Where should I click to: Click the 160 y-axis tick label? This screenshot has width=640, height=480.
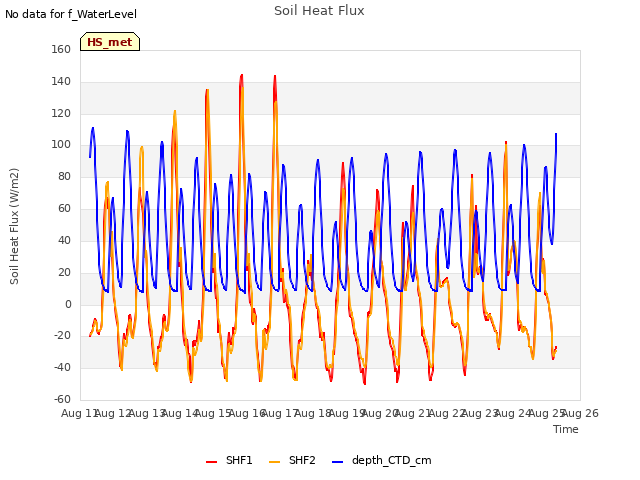click(61, 49)
